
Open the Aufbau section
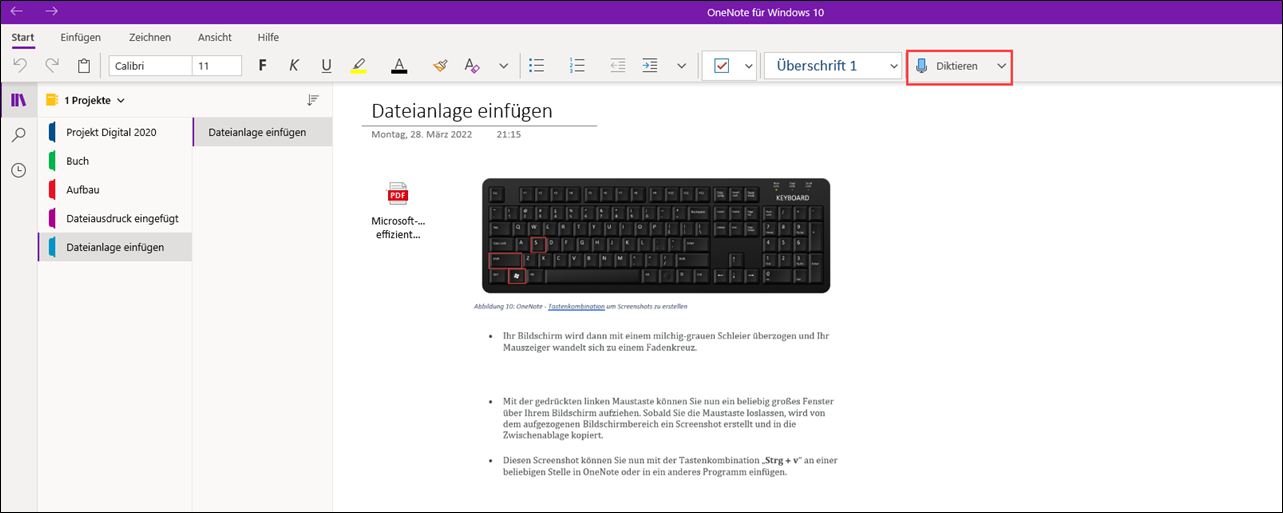[x=115, y=189]
